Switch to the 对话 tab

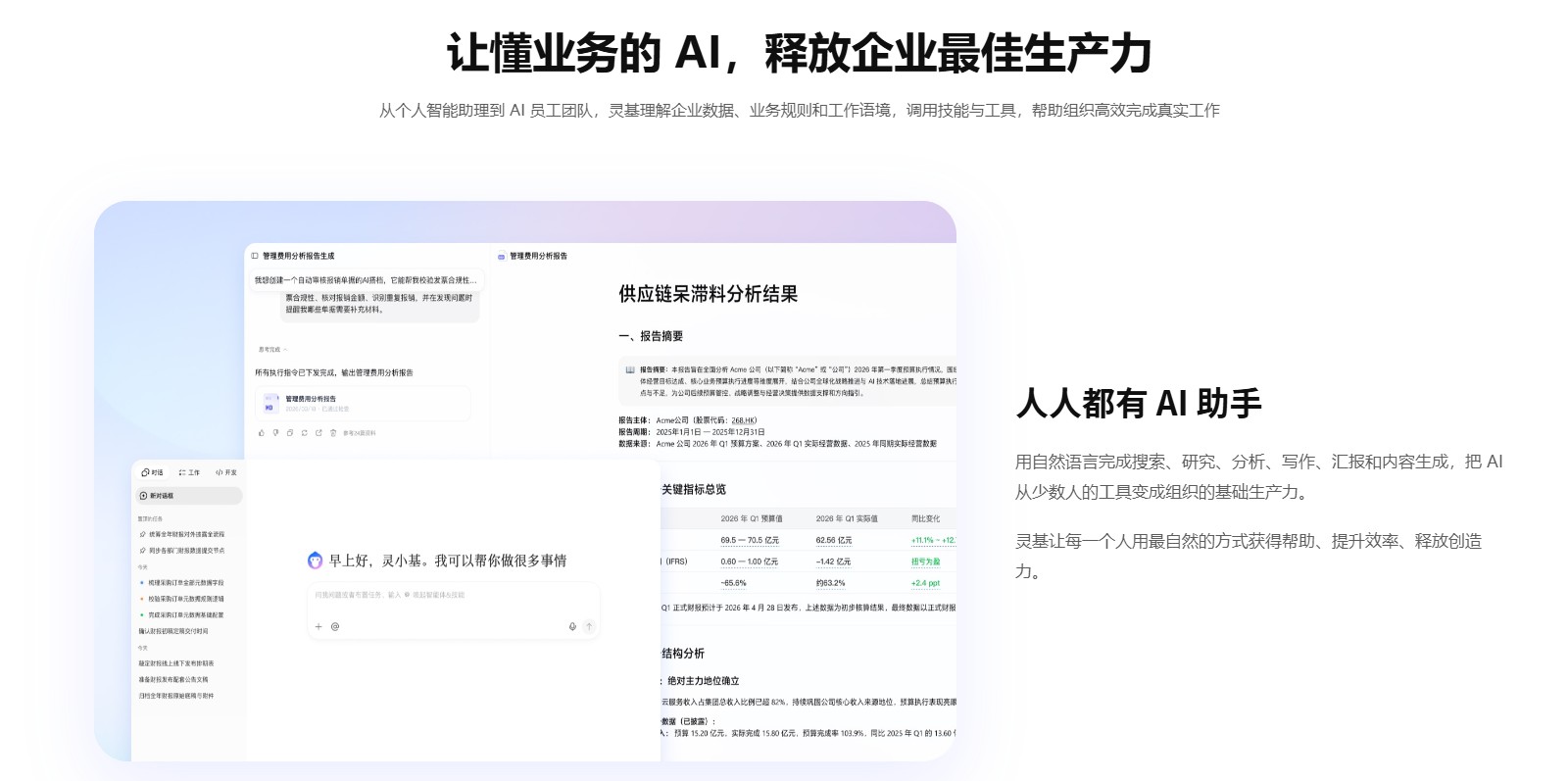(x=152, y=472)
